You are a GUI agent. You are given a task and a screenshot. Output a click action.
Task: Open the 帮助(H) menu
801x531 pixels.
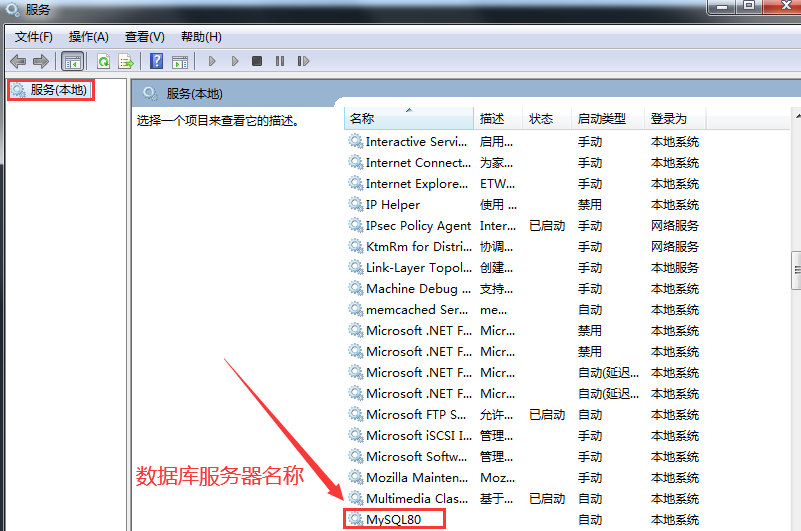pyautogui.click(x=201, y=37)
